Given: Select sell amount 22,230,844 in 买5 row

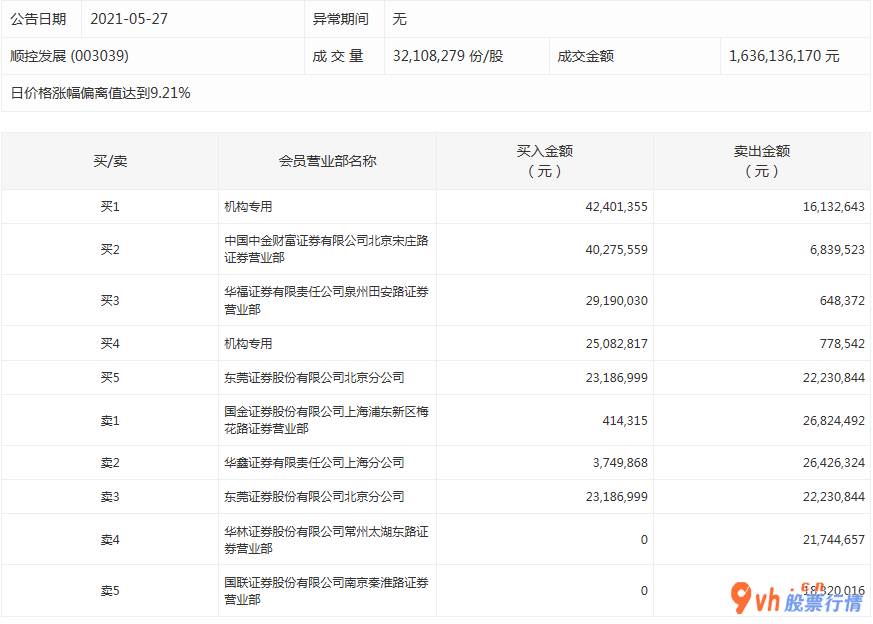Looking at the screenshot, I should 833,377.
